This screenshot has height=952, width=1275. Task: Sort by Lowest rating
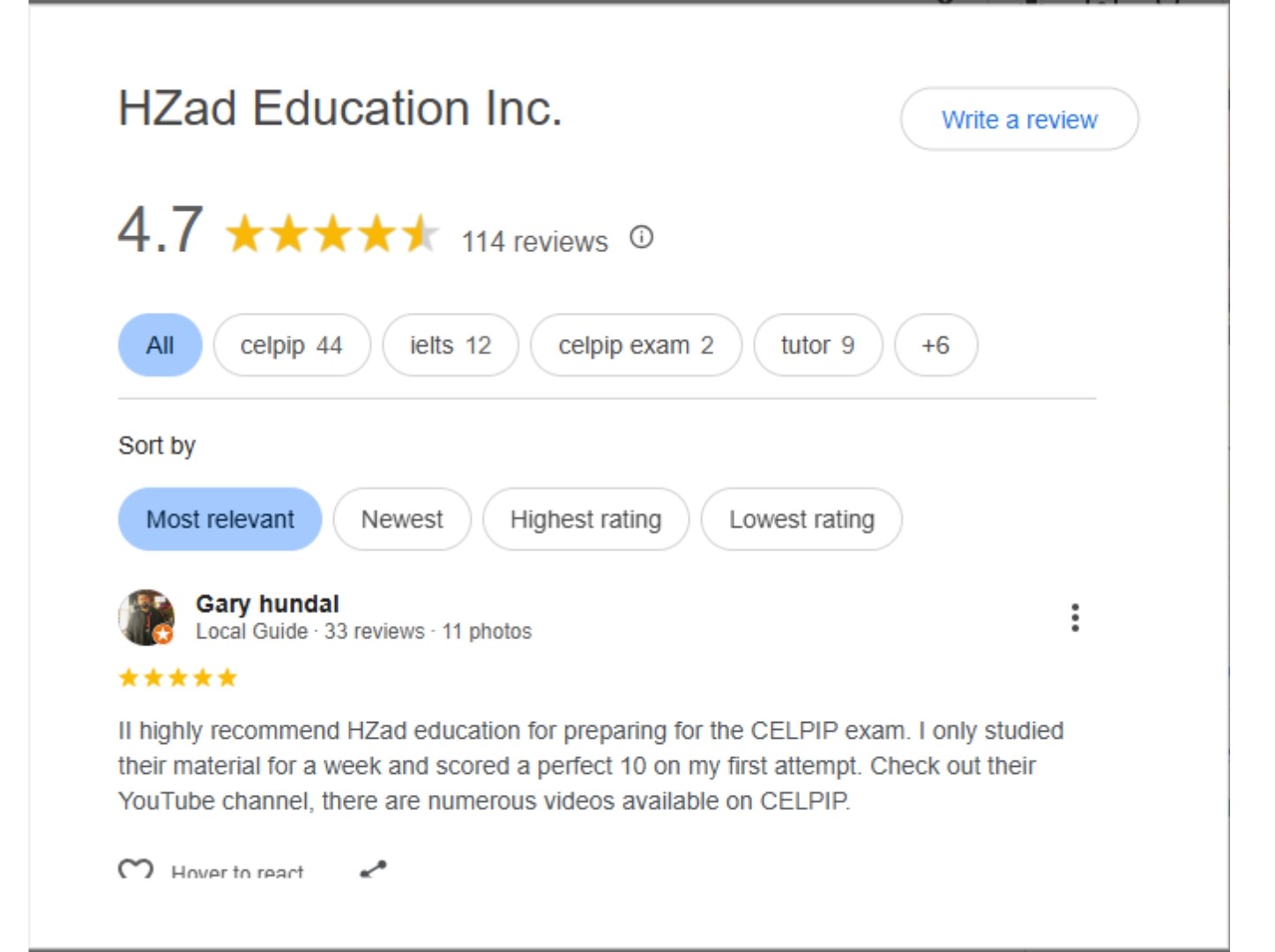pos(801,519)
